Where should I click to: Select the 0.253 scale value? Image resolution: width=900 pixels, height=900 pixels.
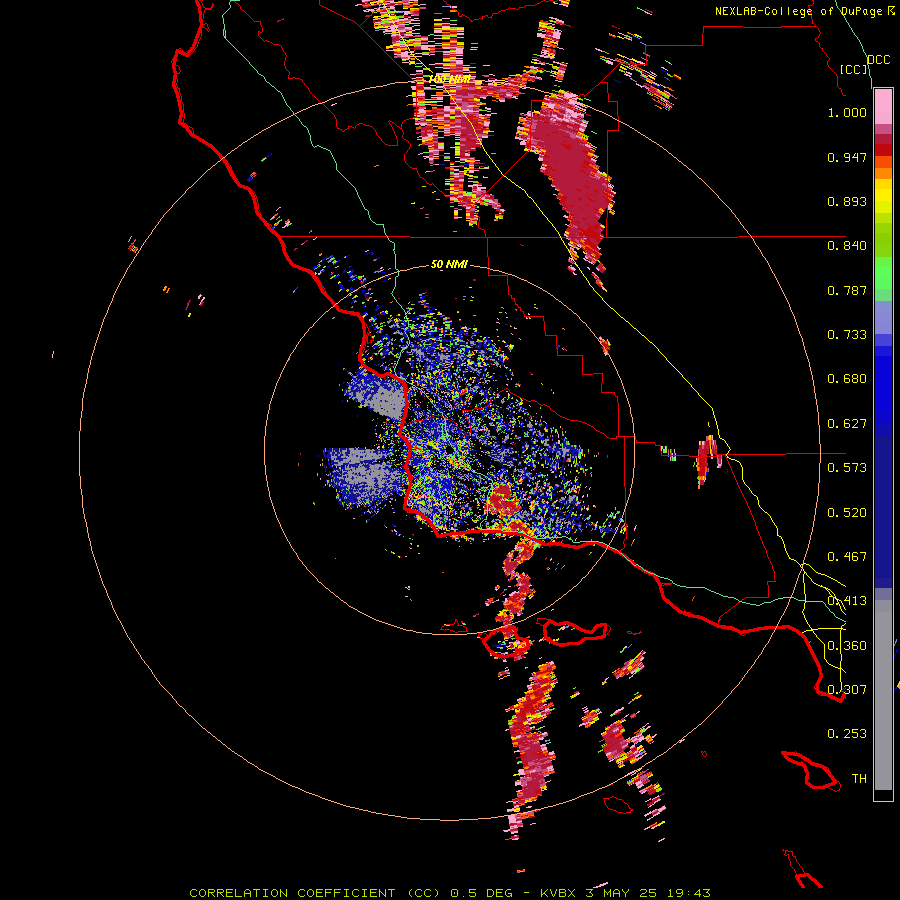coord(847,734)
